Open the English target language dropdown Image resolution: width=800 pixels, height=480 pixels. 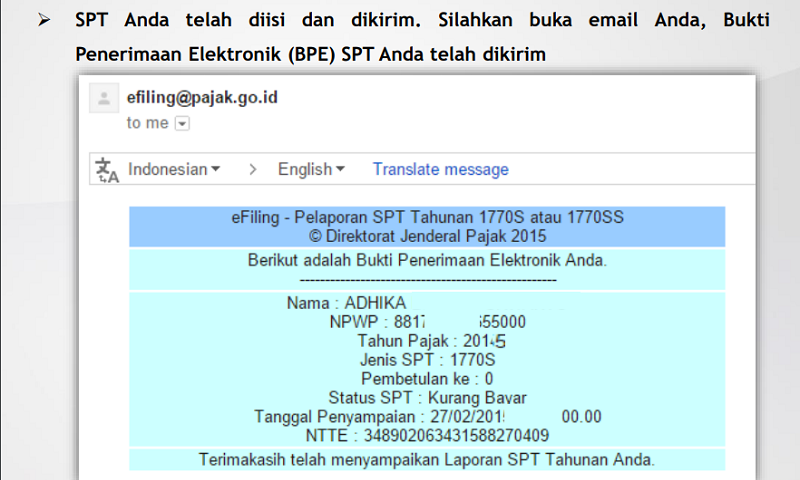tap(311, 169)
